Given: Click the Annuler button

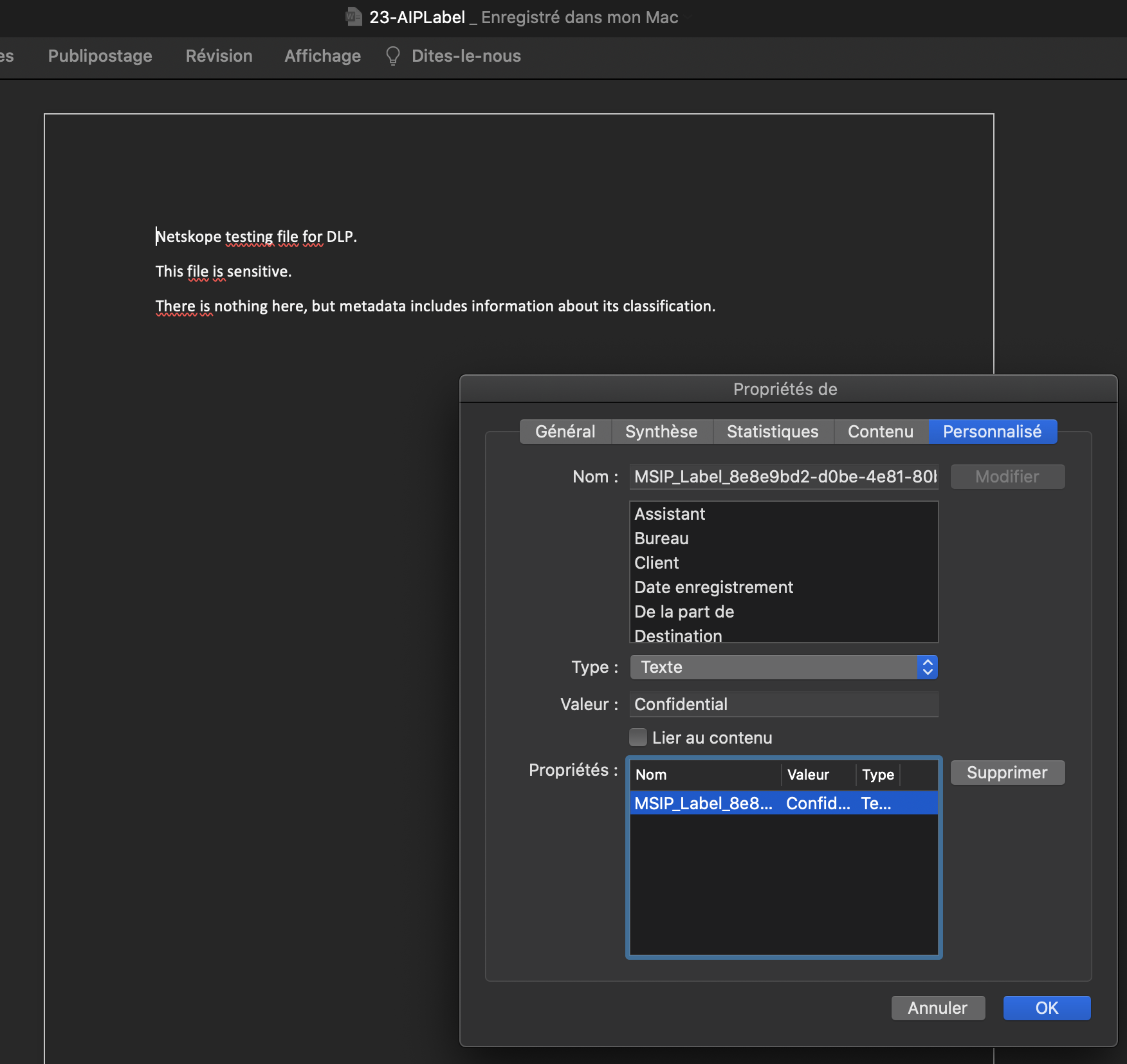Looking at the screenshot, I should point(937,1008).
